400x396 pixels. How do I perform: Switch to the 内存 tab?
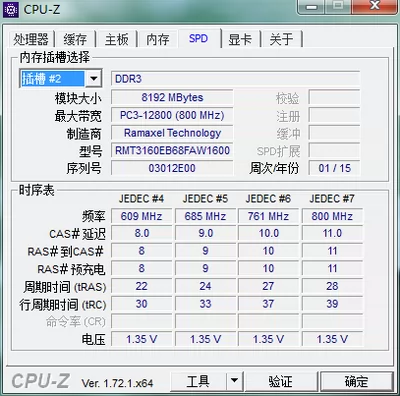(x=158, y=39)
